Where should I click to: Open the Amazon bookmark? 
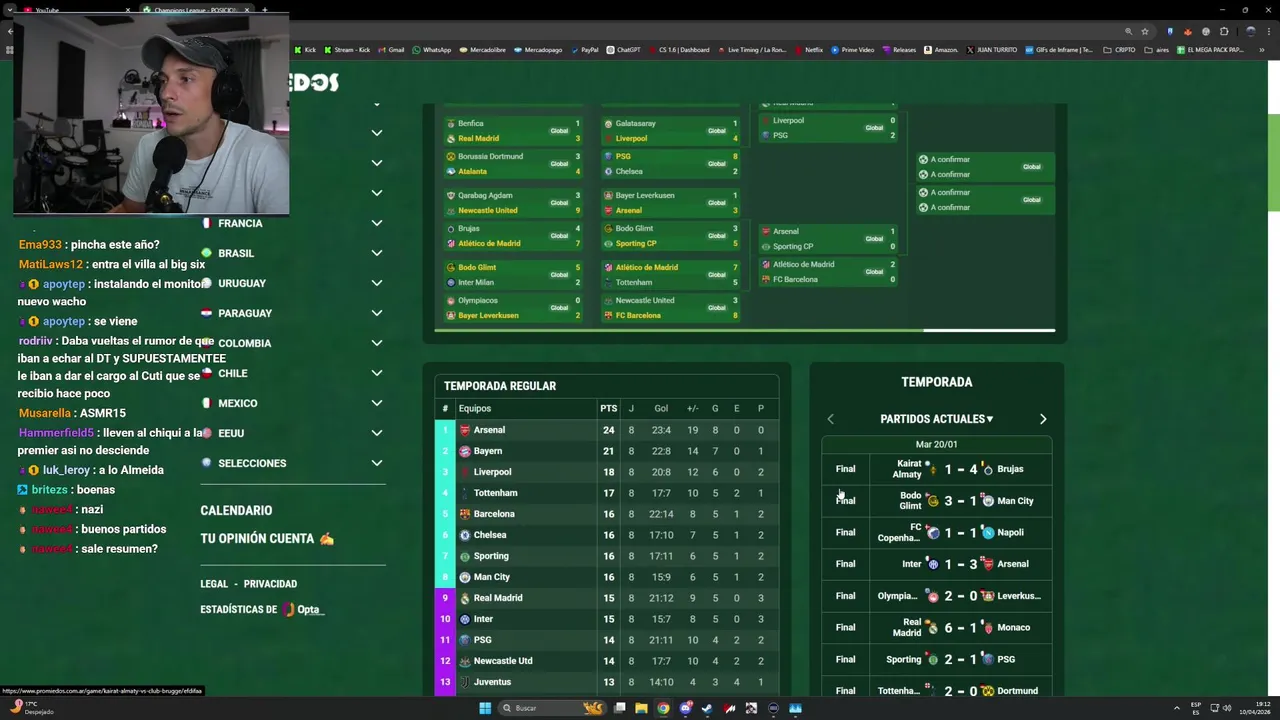pos(941,49)
